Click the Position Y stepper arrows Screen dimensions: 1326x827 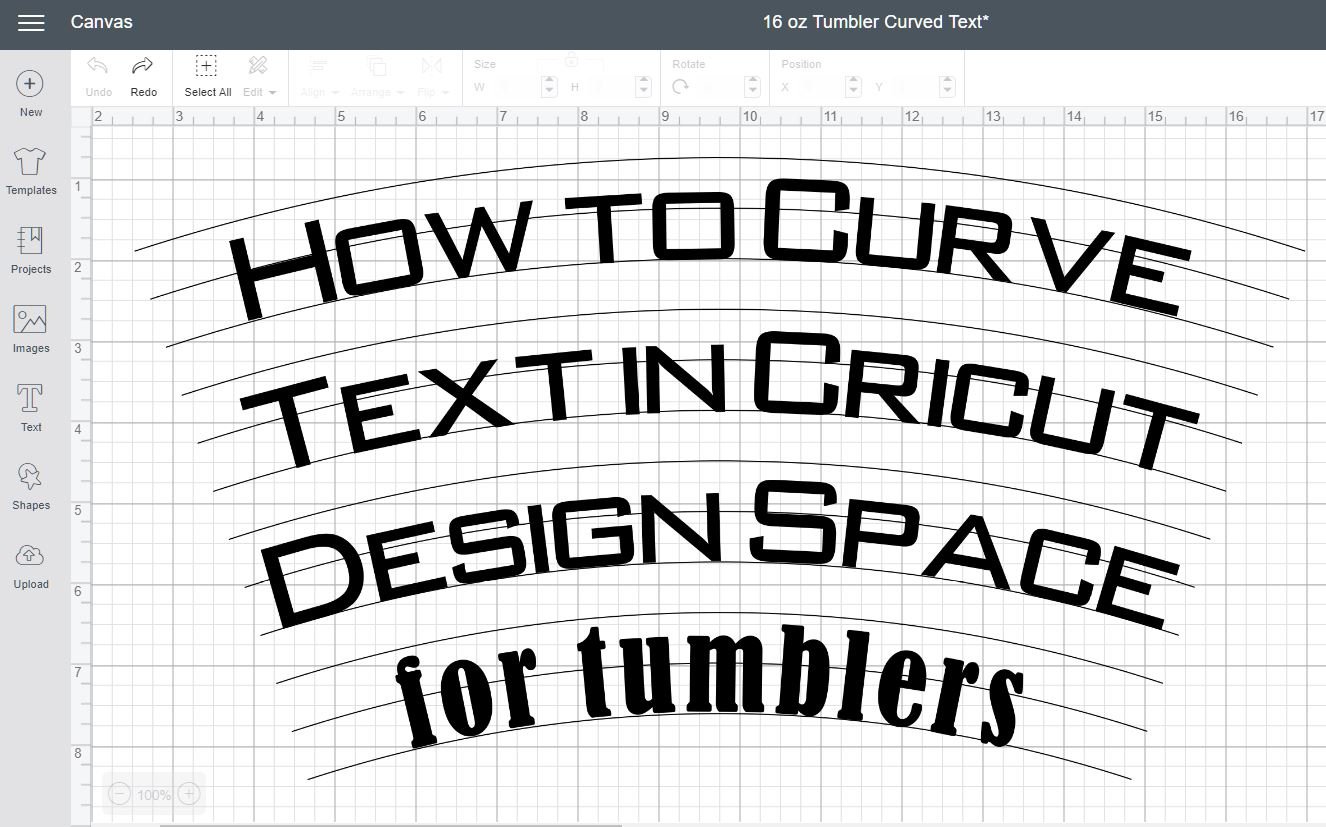click(x=947, y=88)
